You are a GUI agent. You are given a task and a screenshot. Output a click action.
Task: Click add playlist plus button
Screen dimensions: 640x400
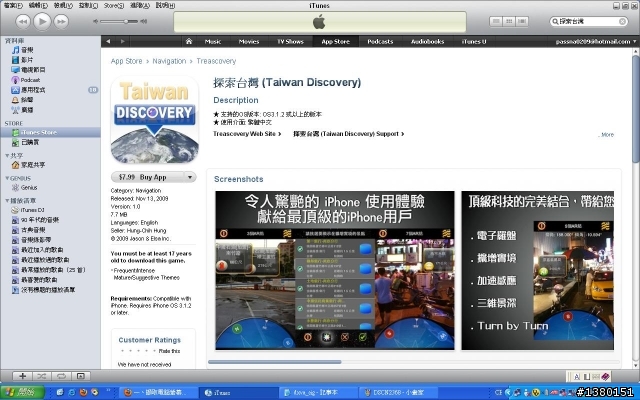22,376
